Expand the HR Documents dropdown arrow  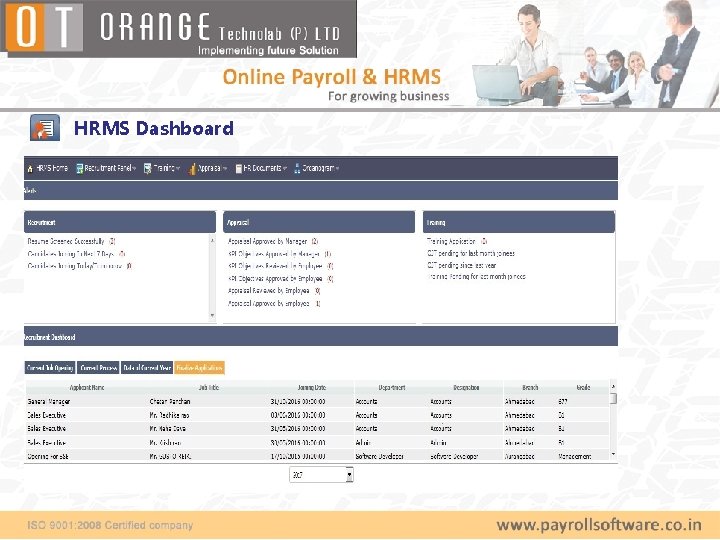click(285, 169)
